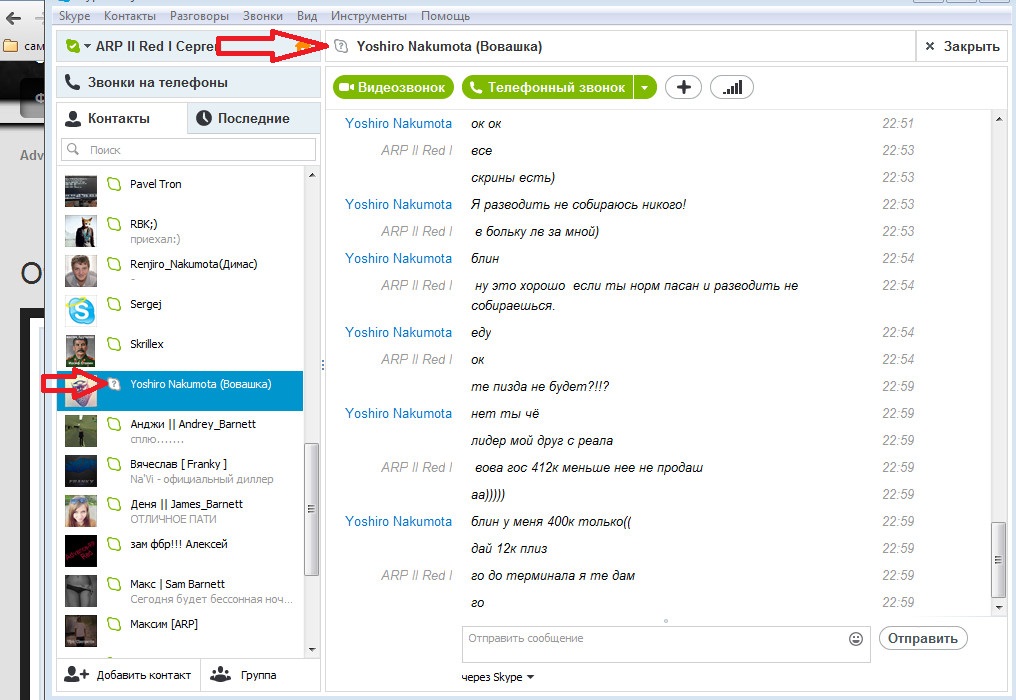
Task: Click Добавить контакт button
Action: 128,675
